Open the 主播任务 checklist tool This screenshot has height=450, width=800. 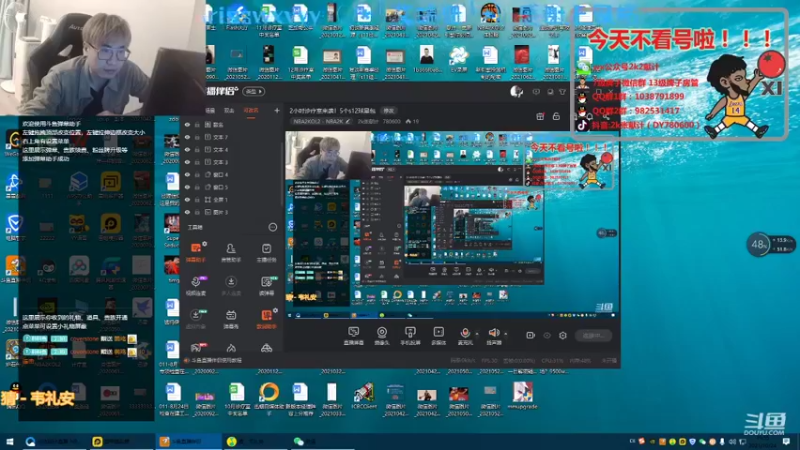(x=266, y=252)
